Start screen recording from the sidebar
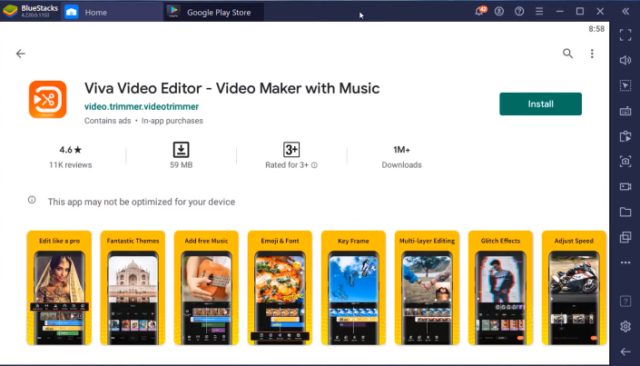The image size is (640, 366). [625, 186]
